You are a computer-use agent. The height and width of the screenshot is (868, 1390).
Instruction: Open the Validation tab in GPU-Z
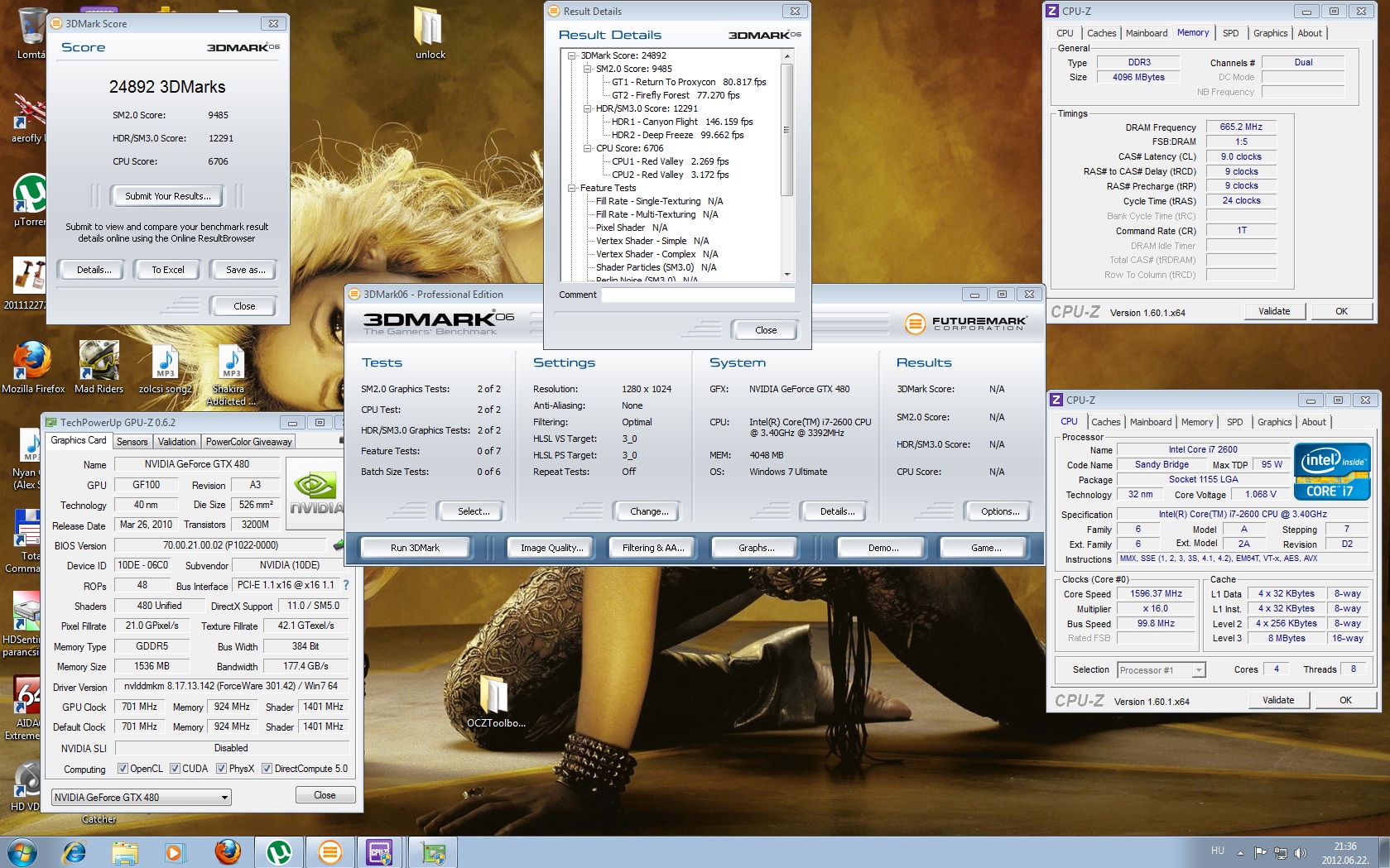(x=177, y=442)
